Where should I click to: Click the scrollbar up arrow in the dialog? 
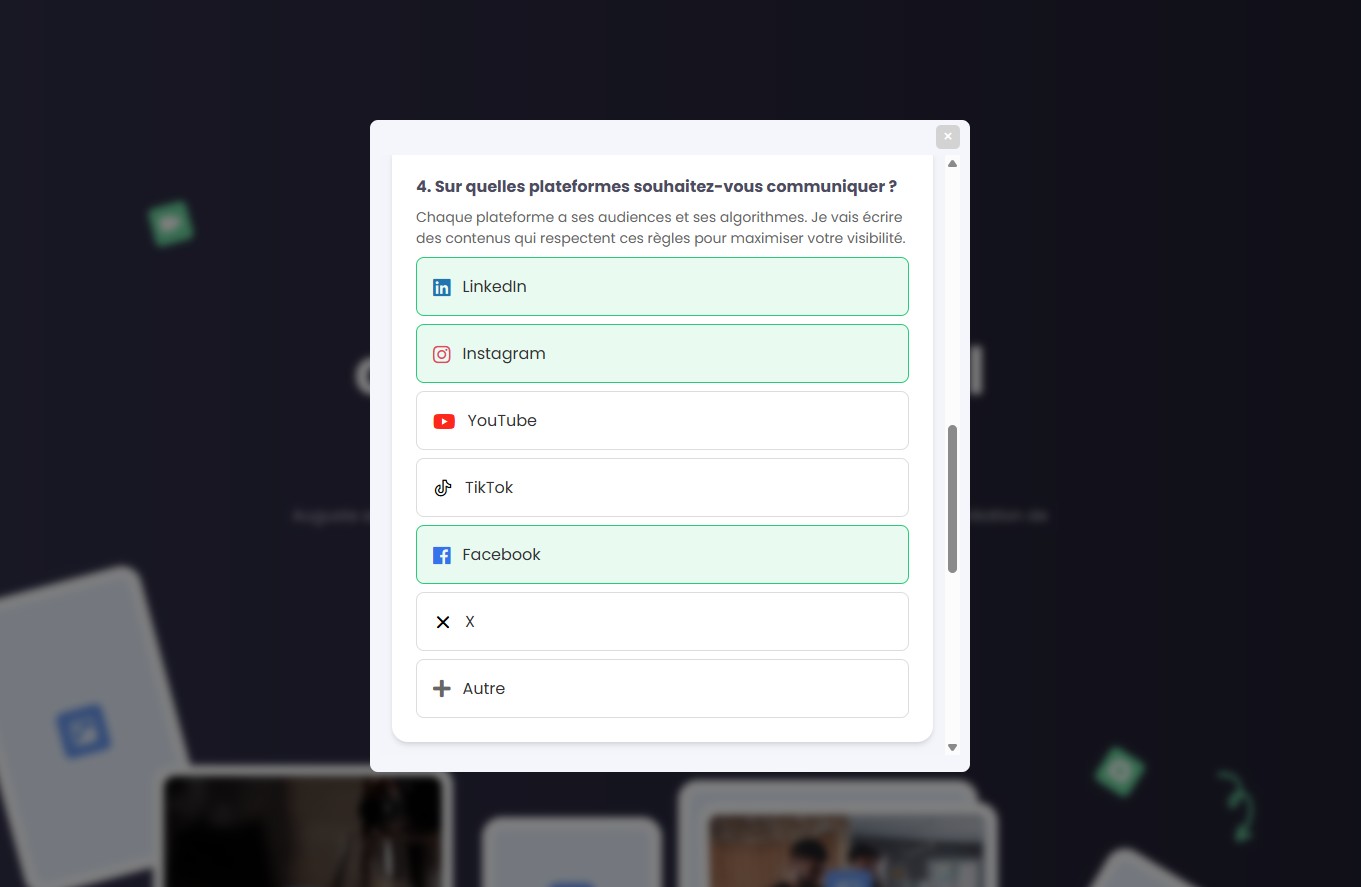coord(953,163)
